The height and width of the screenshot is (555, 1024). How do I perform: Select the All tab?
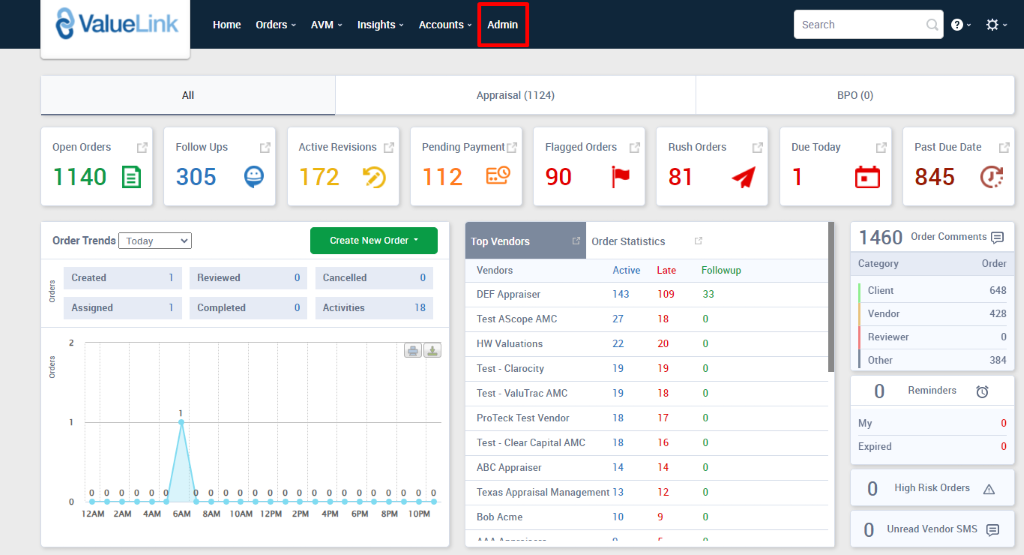[x=188, y=95]
